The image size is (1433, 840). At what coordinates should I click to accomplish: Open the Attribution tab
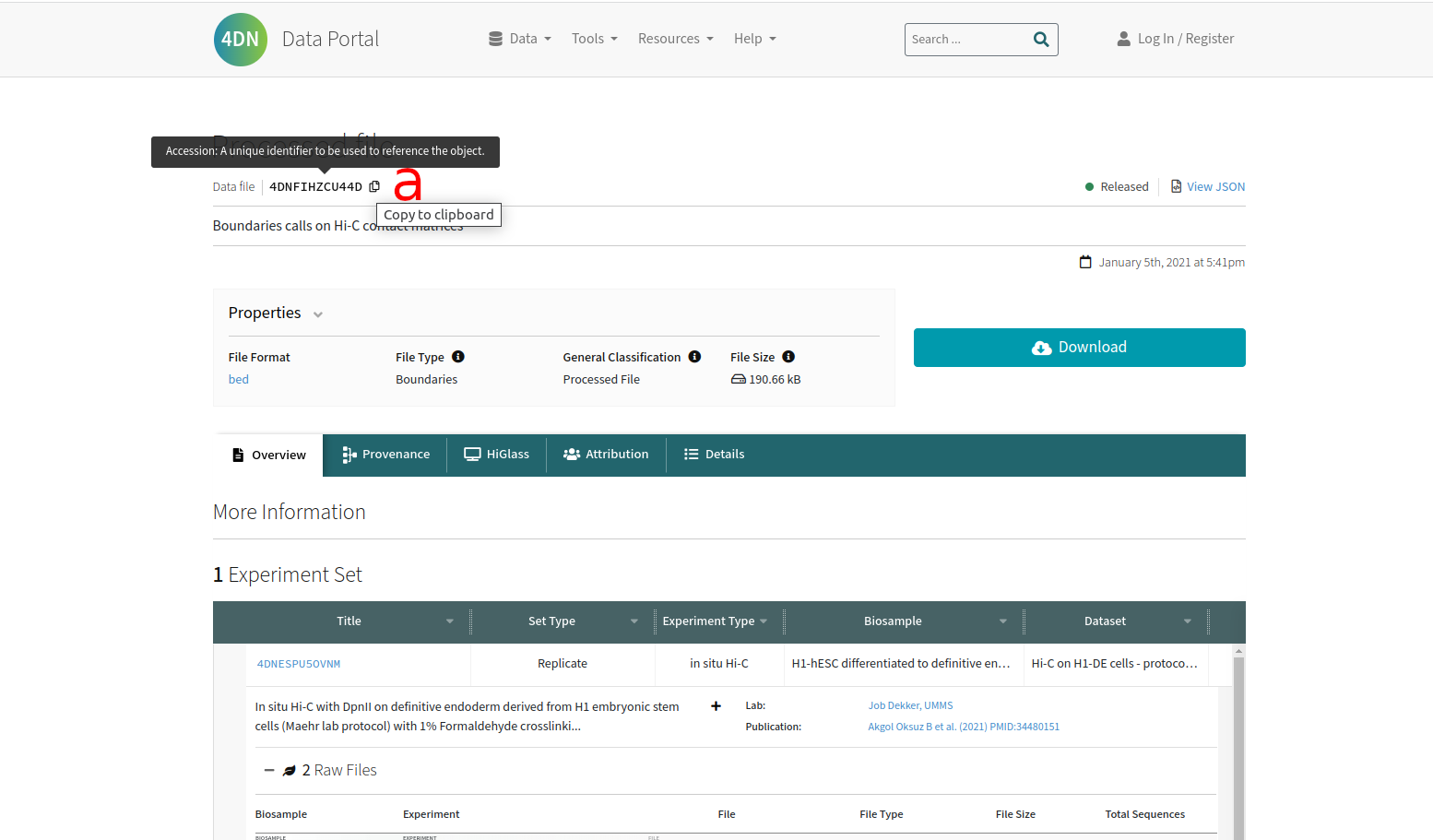coord(606,455)
